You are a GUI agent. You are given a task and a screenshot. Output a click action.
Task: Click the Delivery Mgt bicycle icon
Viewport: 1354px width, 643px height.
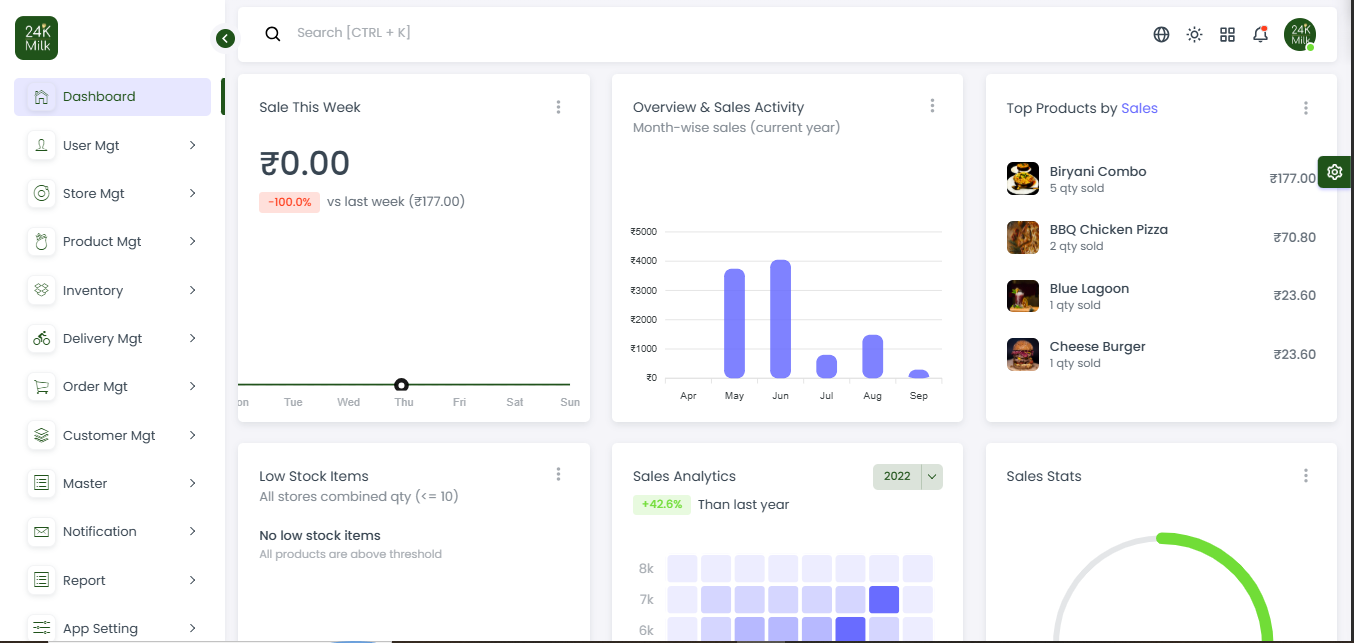(41, 338)
